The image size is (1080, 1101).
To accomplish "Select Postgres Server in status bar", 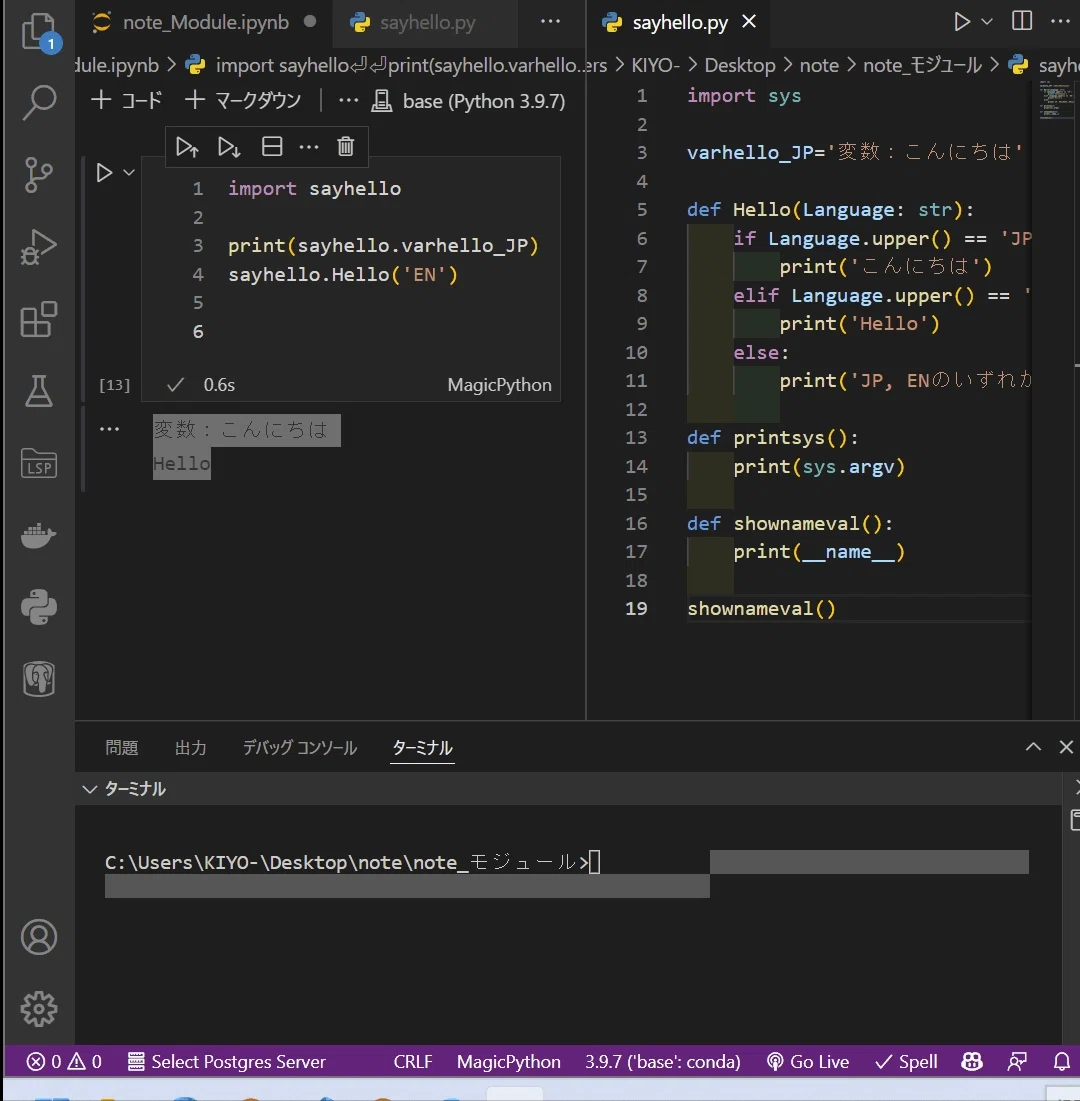I will [226, 1062].
